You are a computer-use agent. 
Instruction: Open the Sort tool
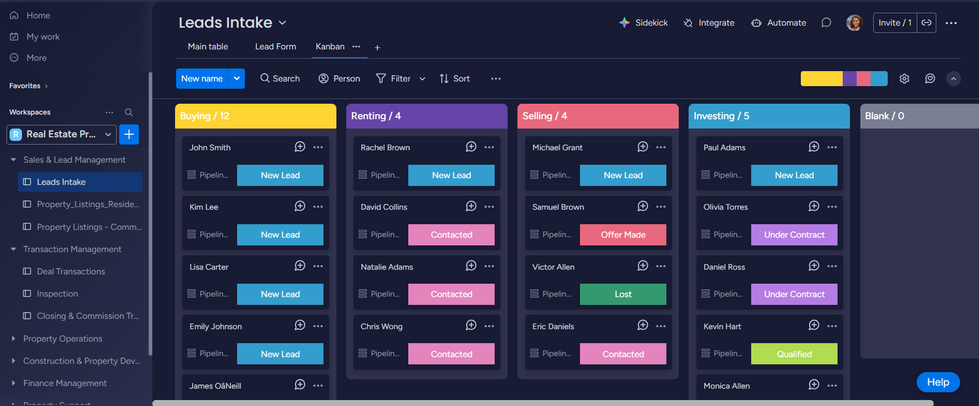(x=455, y=79)
